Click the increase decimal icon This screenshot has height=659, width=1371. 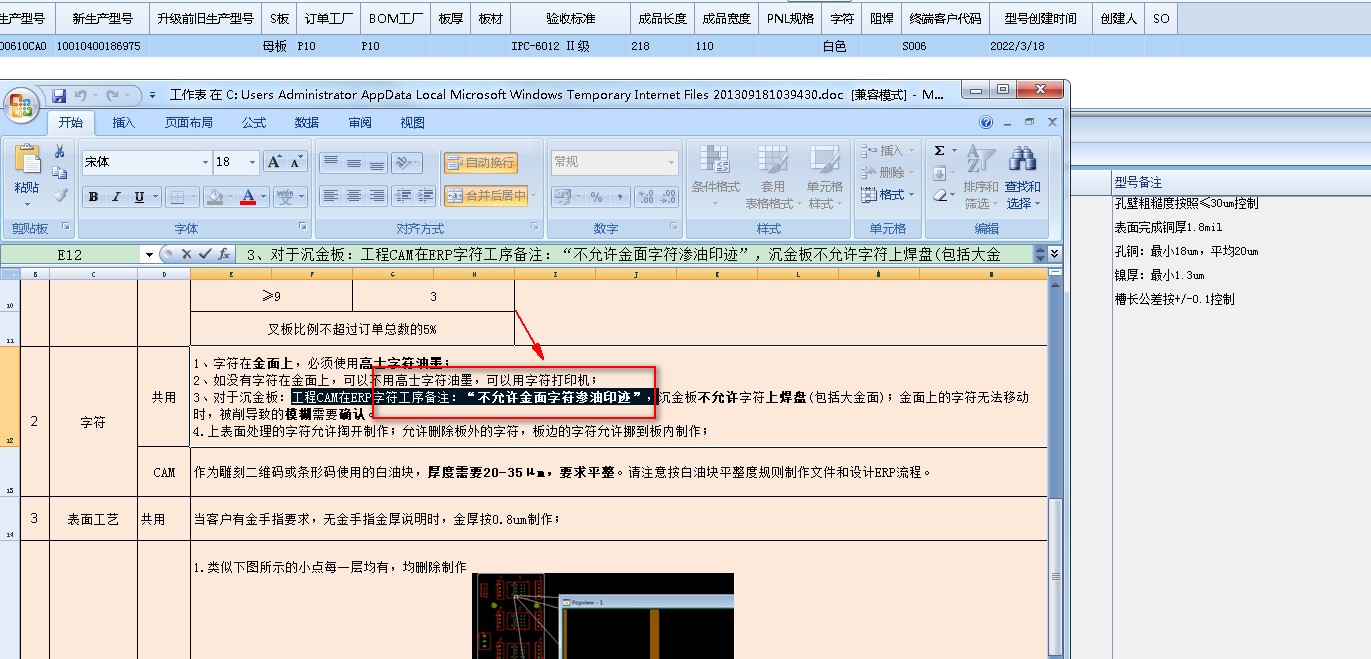point(646,197)
